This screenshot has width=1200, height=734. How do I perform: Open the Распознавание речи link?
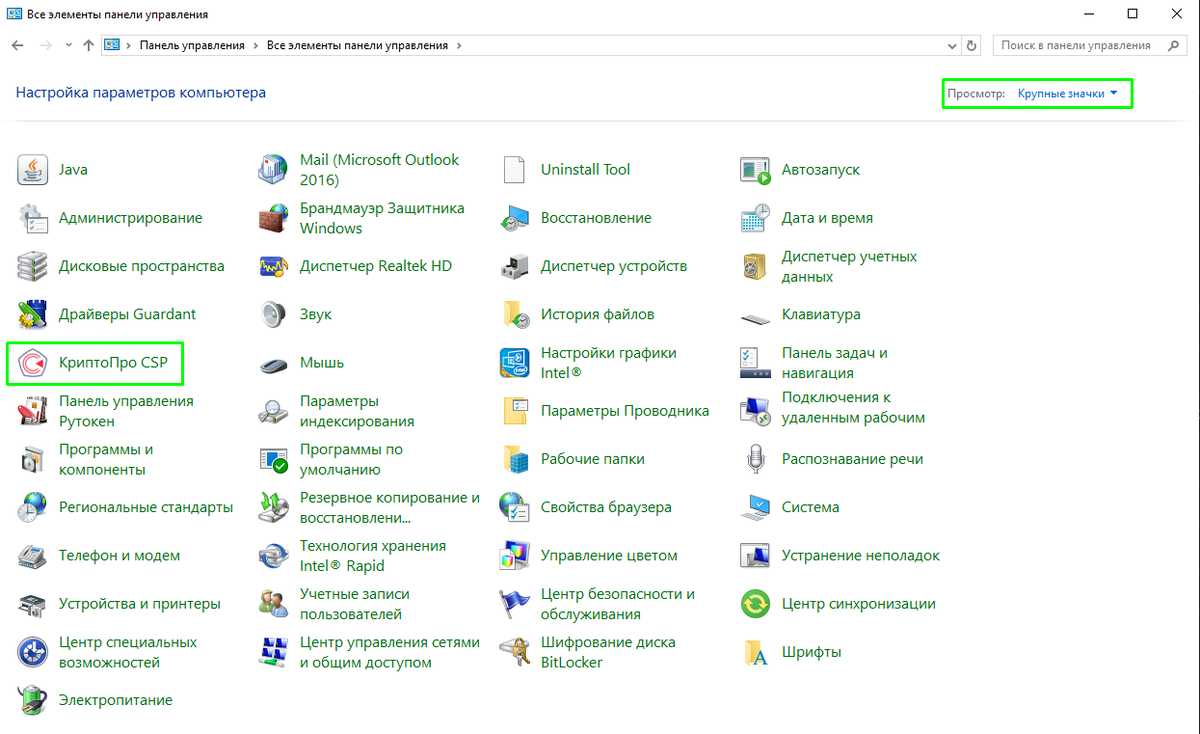click(x=853, y=459)
